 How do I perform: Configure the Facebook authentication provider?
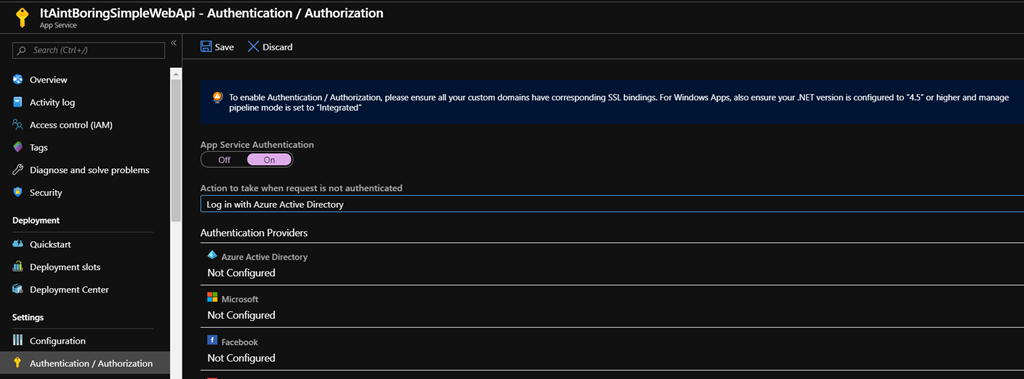coord(612,349)
